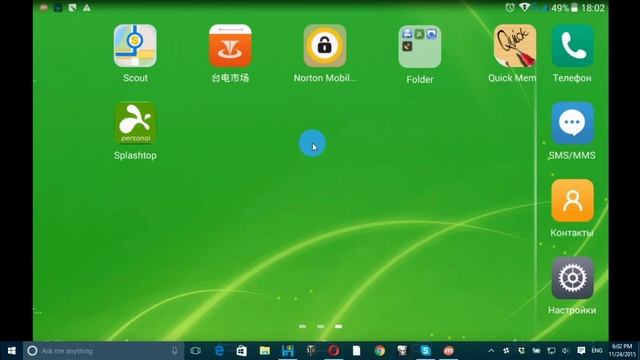Tap the first home screen page indicator

302,326
